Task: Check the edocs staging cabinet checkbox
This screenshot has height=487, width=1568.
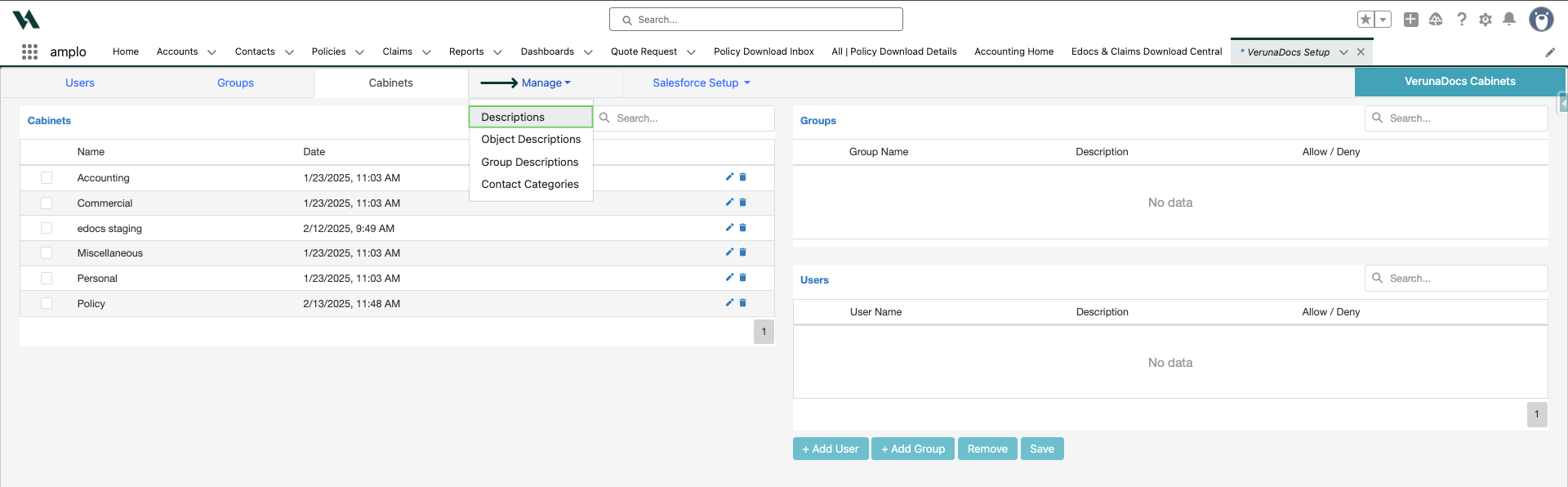Action: pyautogui.click(x=47, y=228)
